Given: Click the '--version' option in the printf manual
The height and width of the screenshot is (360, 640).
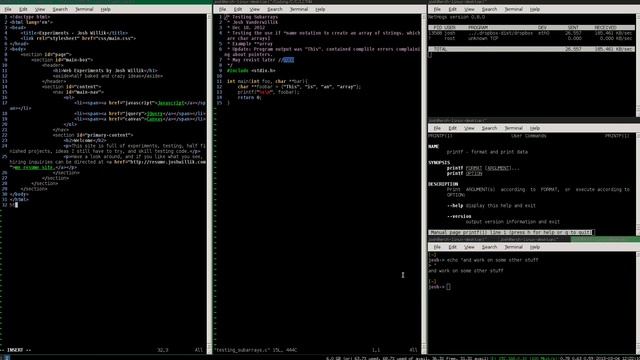Looking at the screenshot, I should [459, 216].
